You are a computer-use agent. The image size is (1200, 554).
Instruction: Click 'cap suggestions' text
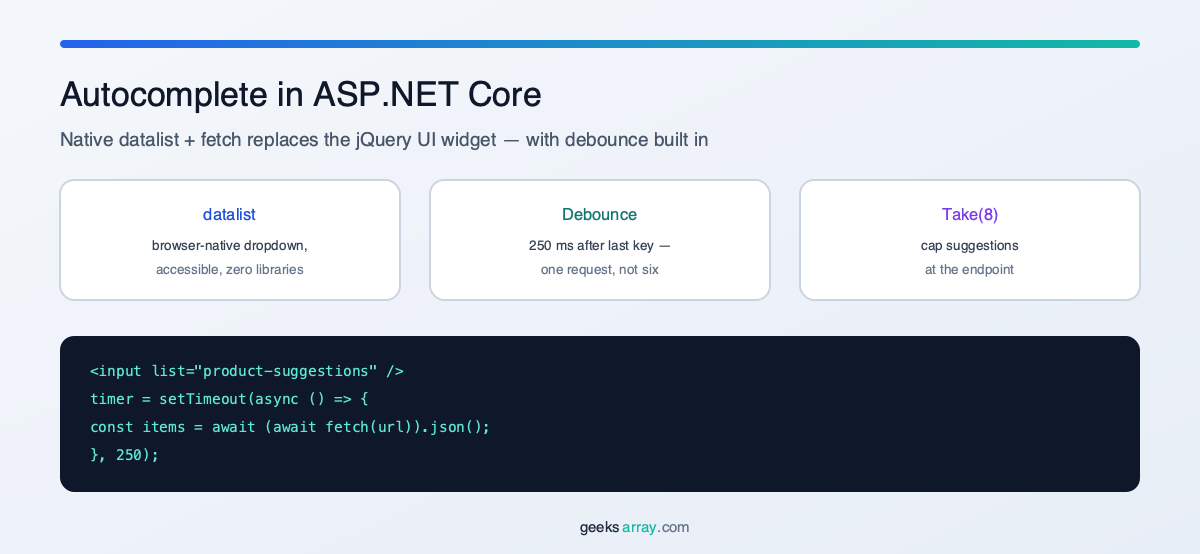point(969,245)
